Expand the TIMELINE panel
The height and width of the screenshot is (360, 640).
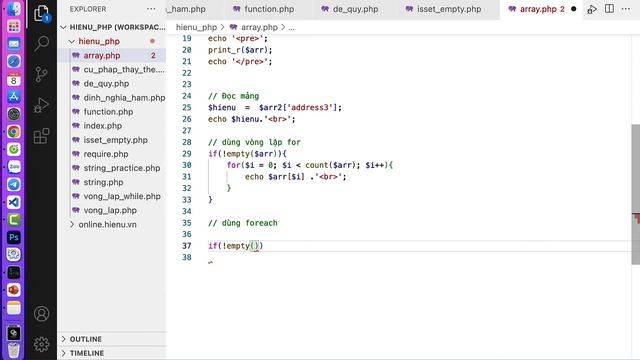(112, 353)
